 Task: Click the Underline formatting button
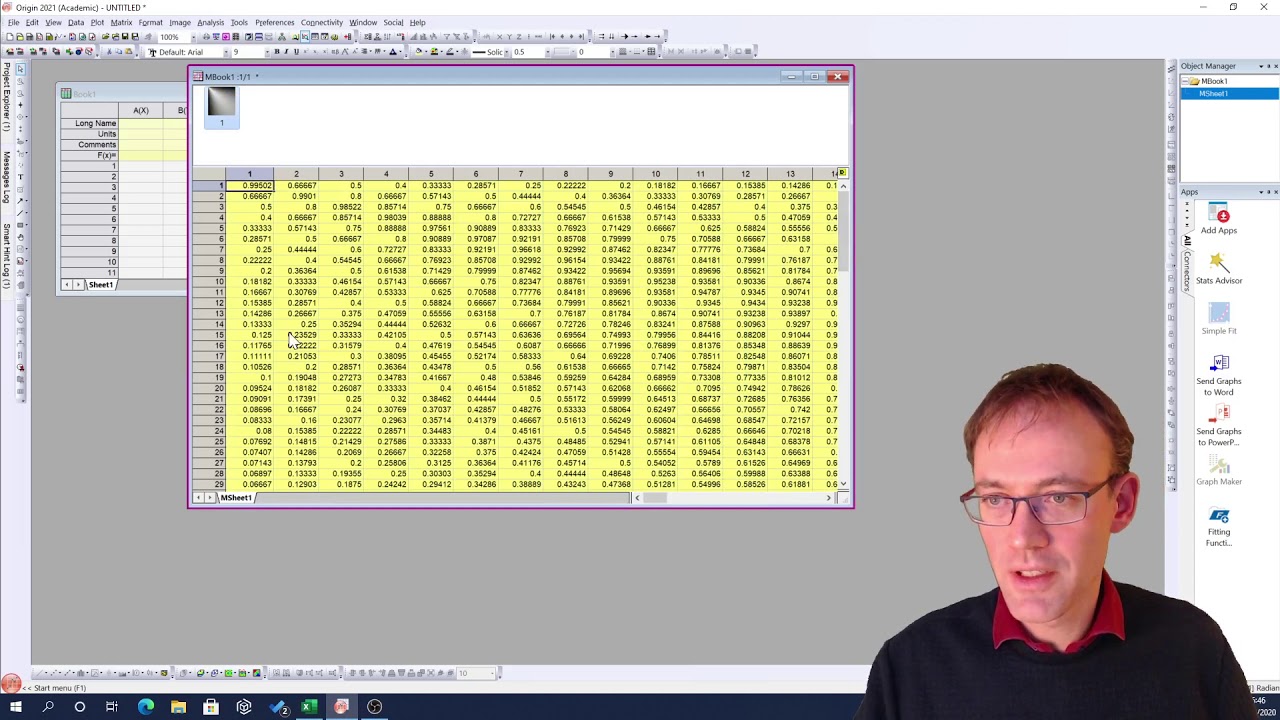coord(296,52)
